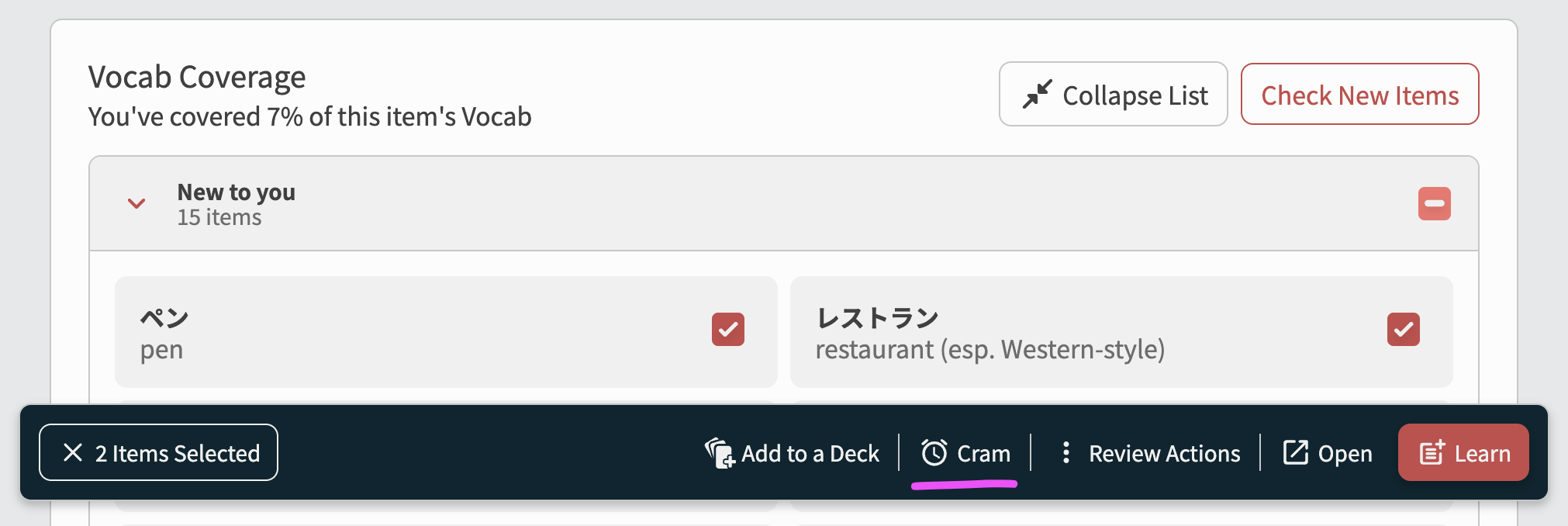The height and width of the screenshot is (526, 1568).
Task: Uncheck the レストラン restaurant checkbox
Action: [x=1403, y=330]
